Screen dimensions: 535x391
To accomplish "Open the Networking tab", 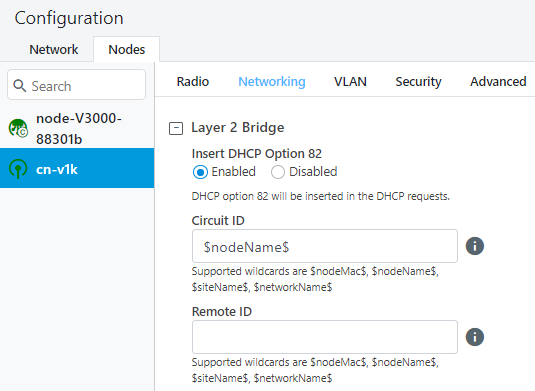I will (272, 82).
